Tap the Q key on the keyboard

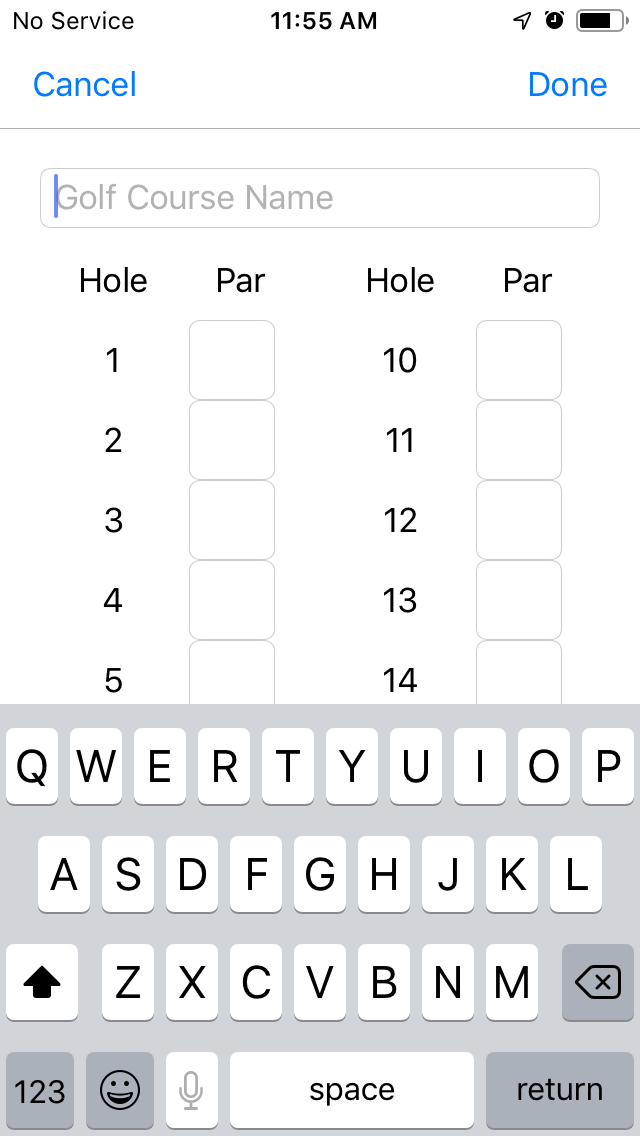(31, 767)
